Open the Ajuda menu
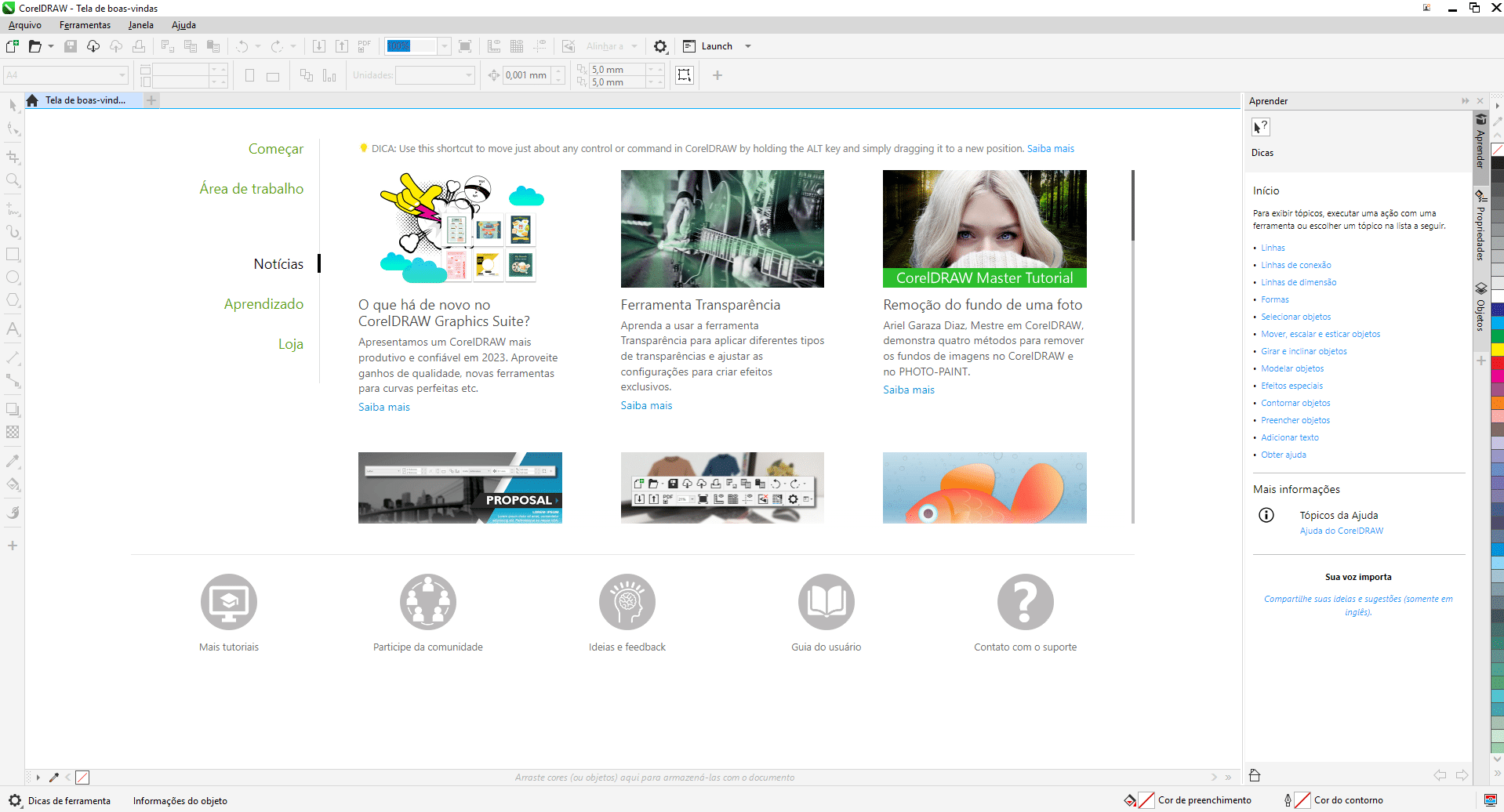The image size is (1504, 812). (183, 25)
